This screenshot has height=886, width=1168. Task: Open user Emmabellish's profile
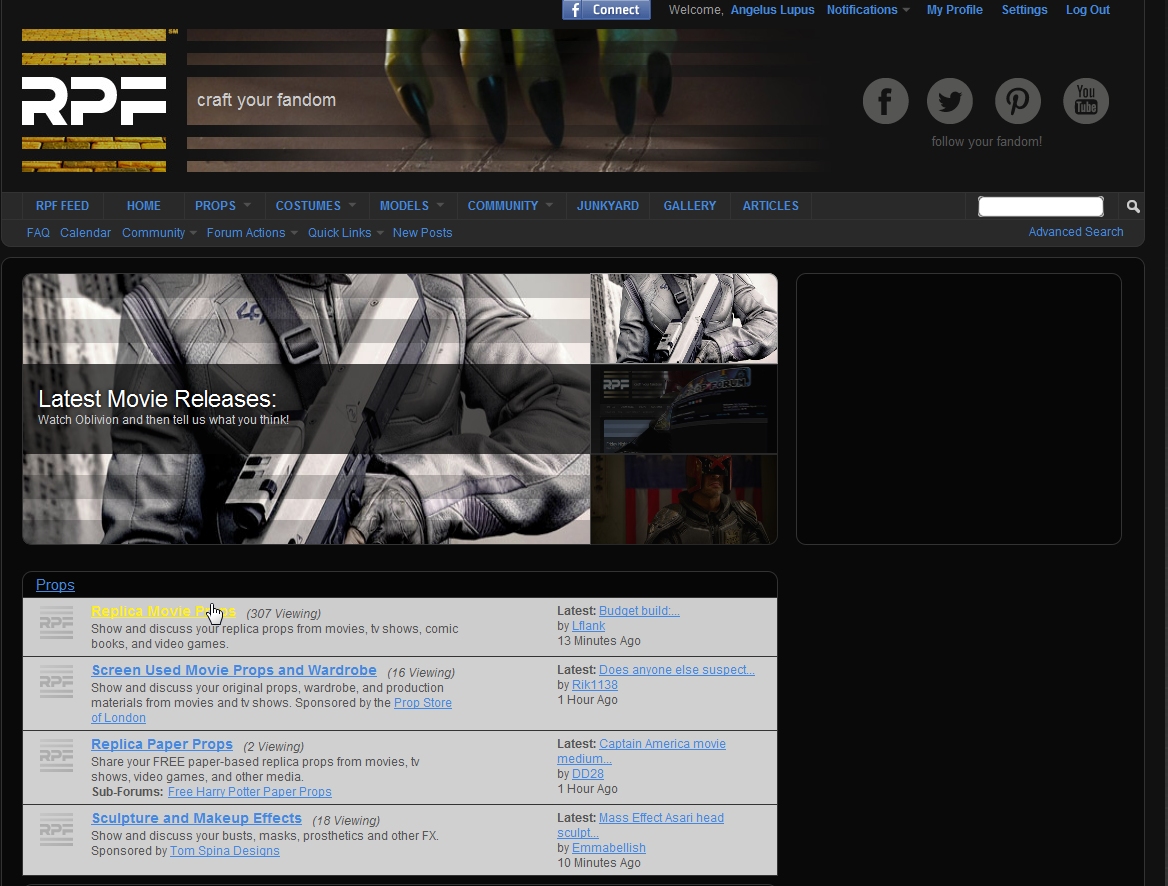point(608,847)
